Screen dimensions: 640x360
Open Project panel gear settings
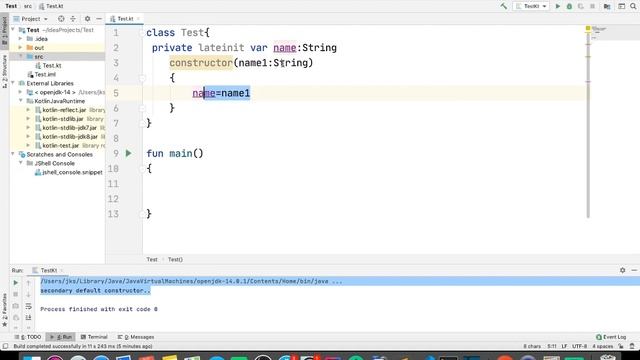click(x=87, y=19)
